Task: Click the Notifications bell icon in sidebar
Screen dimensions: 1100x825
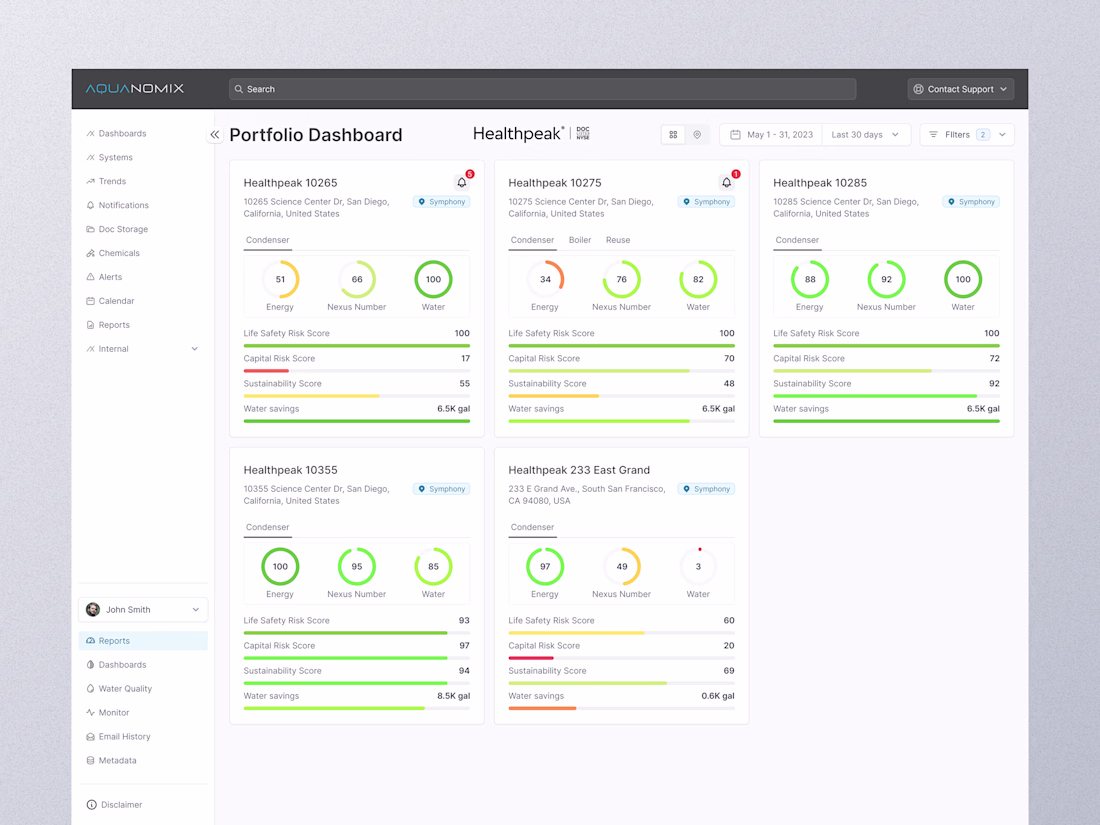Action: tap(90, 206)
